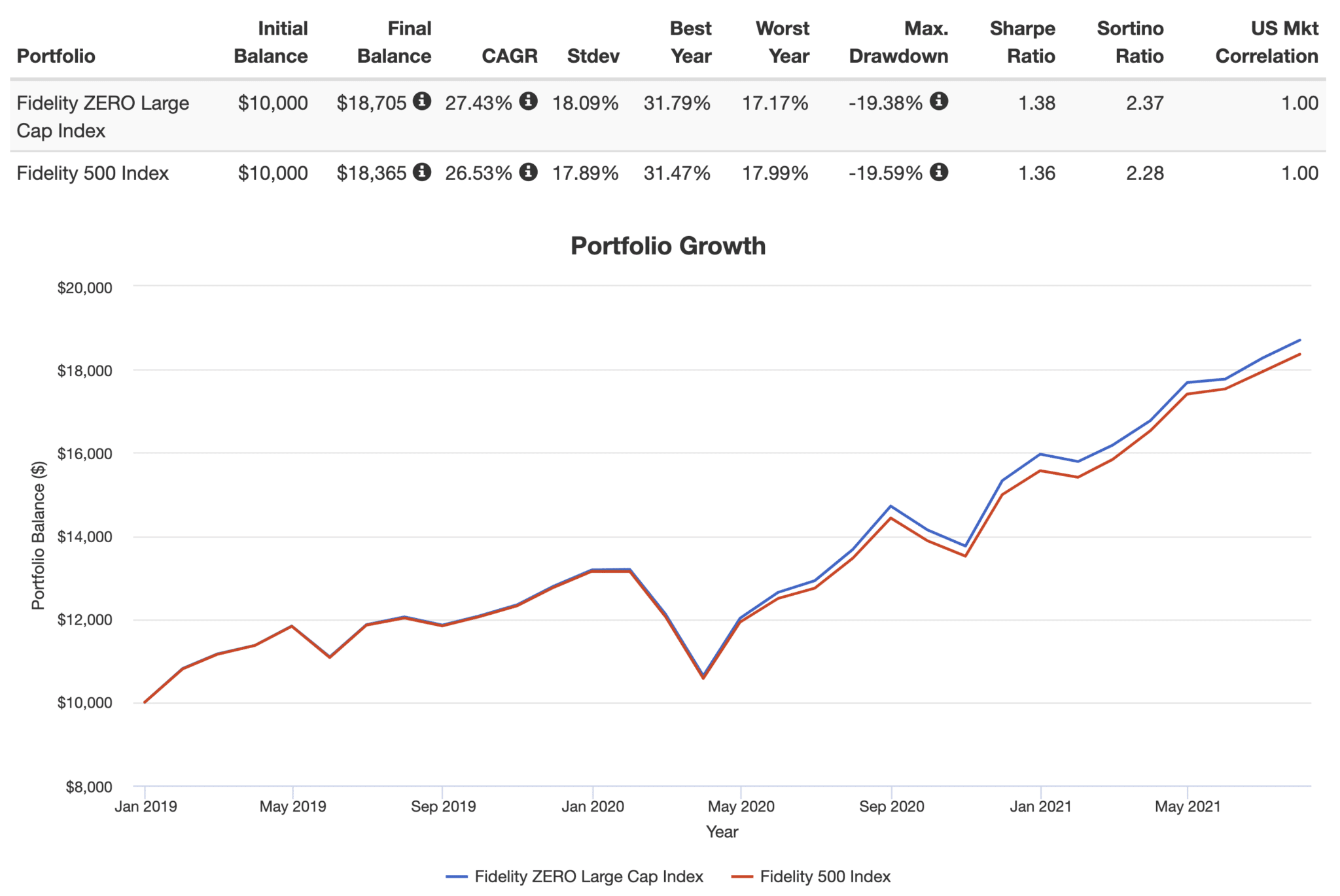Click Jan 2019 x-axis label
Viewport: 1340px width, 896px height.
tap(146, 806)
